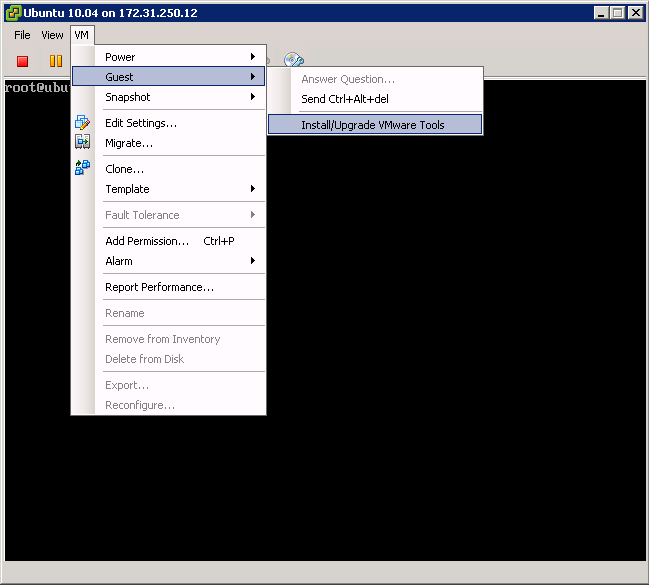Expand the Guest submenu arrow
The width and height of the screenshot is (649, 585).
253,77
